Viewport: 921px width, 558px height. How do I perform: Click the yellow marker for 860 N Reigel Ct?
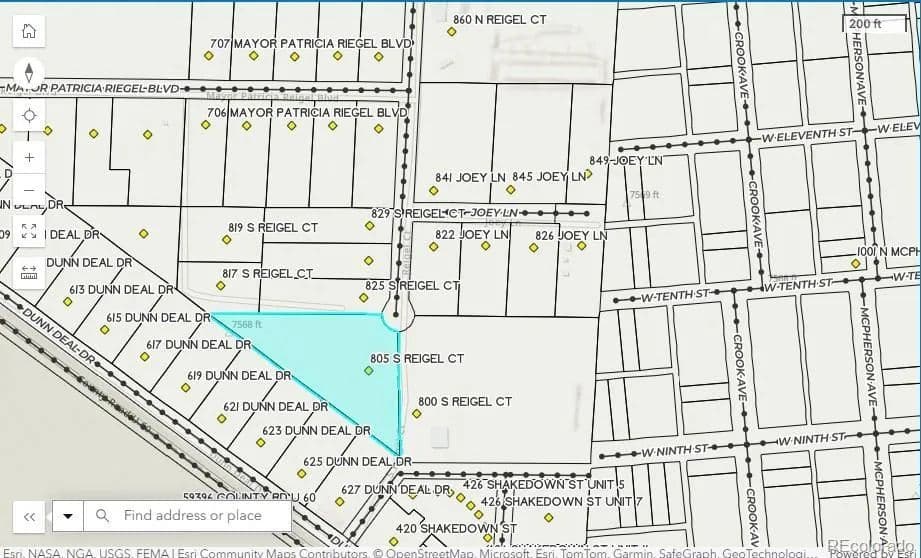pos(452,32)
